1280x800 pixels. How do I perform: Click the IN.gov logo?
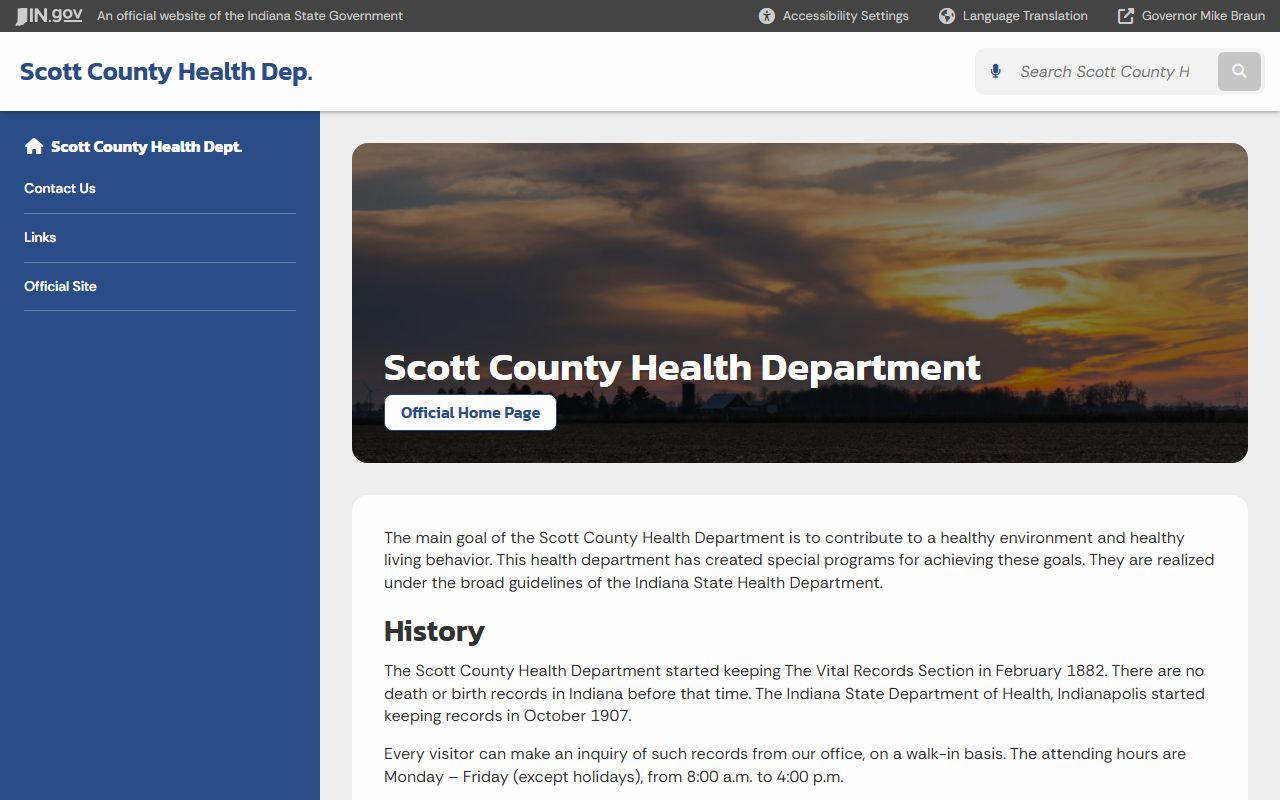(49, 16)
